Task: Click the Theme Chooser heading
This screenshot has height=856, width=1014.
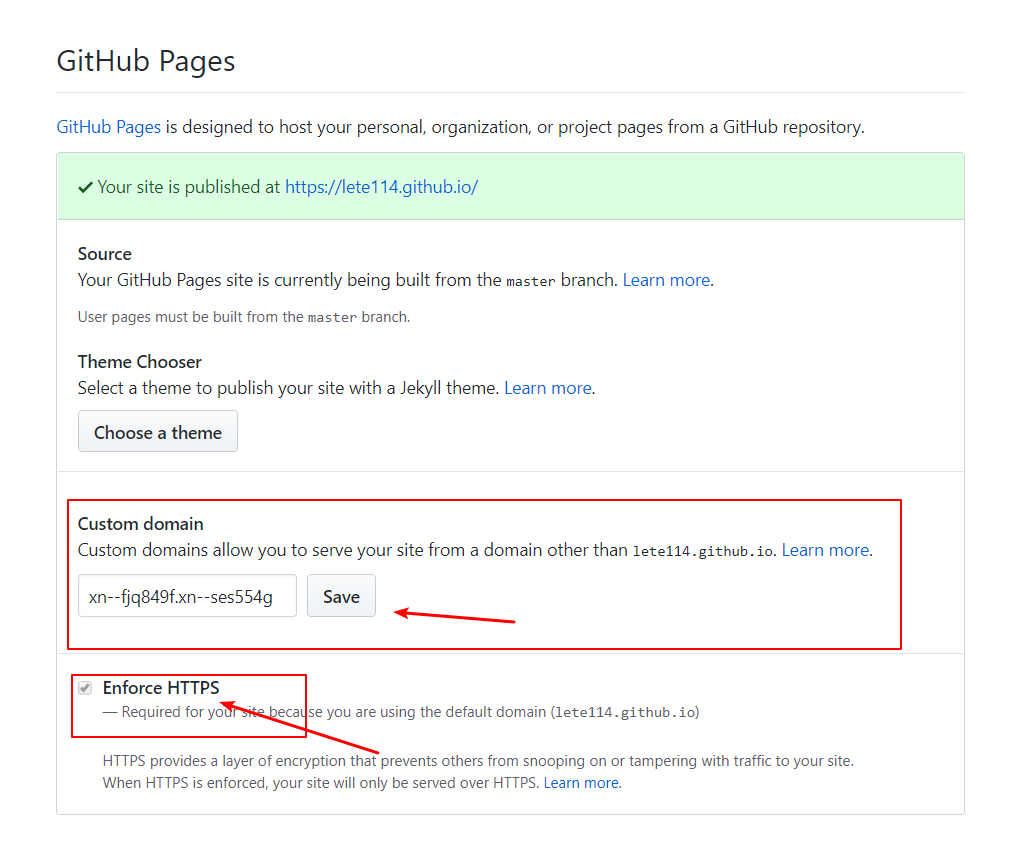Action: click(x=140, y=361)
